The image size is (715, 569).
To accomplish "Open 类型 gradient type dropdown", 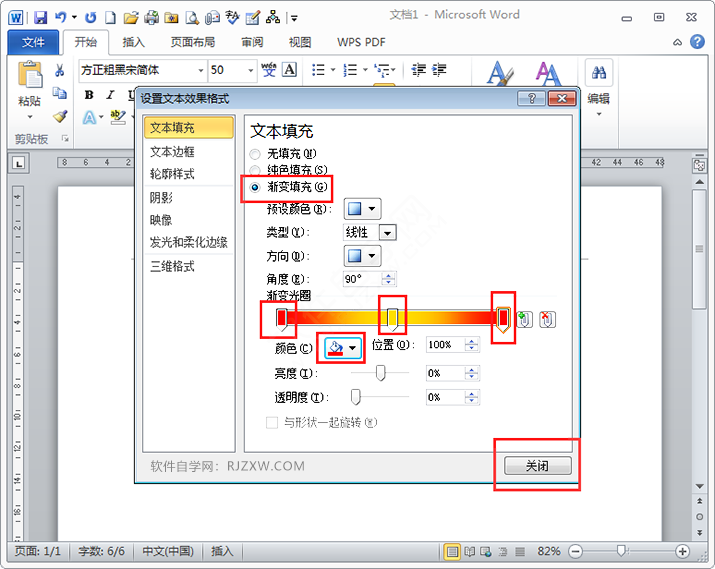I will (x=387, y=233).
